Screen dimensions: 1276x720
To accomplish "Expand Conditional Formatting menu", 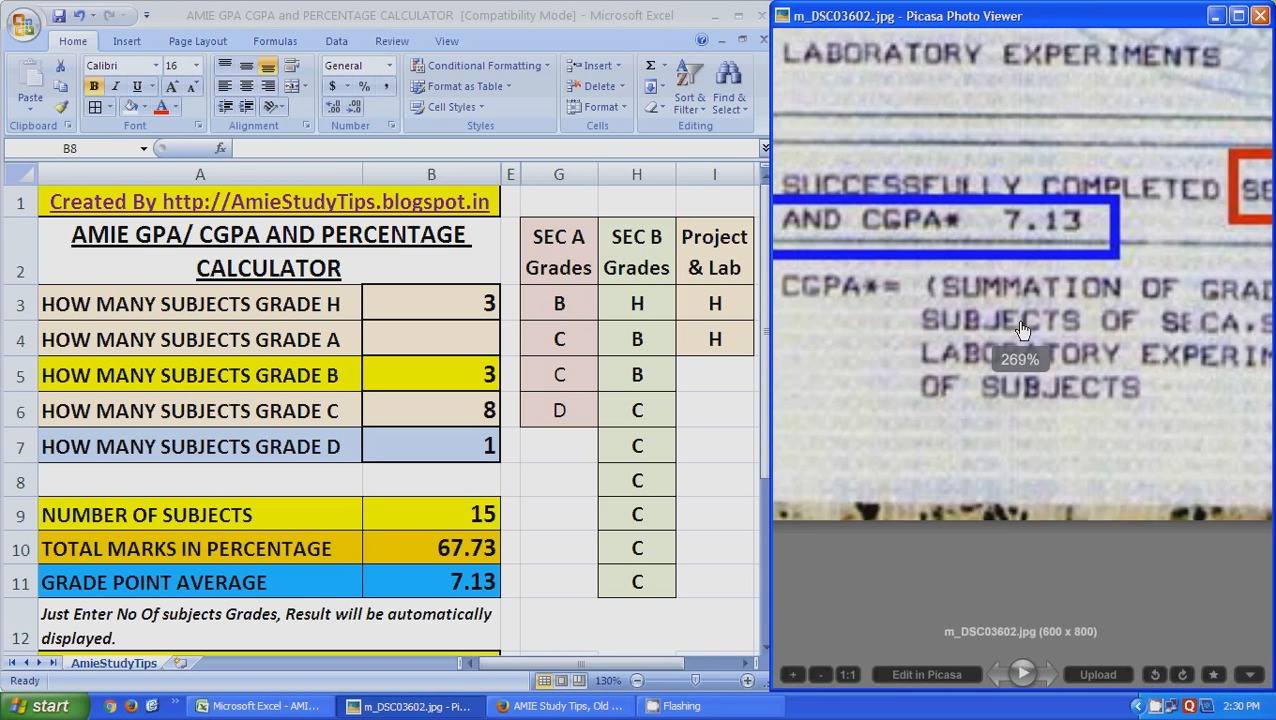I will click(480, 66).
